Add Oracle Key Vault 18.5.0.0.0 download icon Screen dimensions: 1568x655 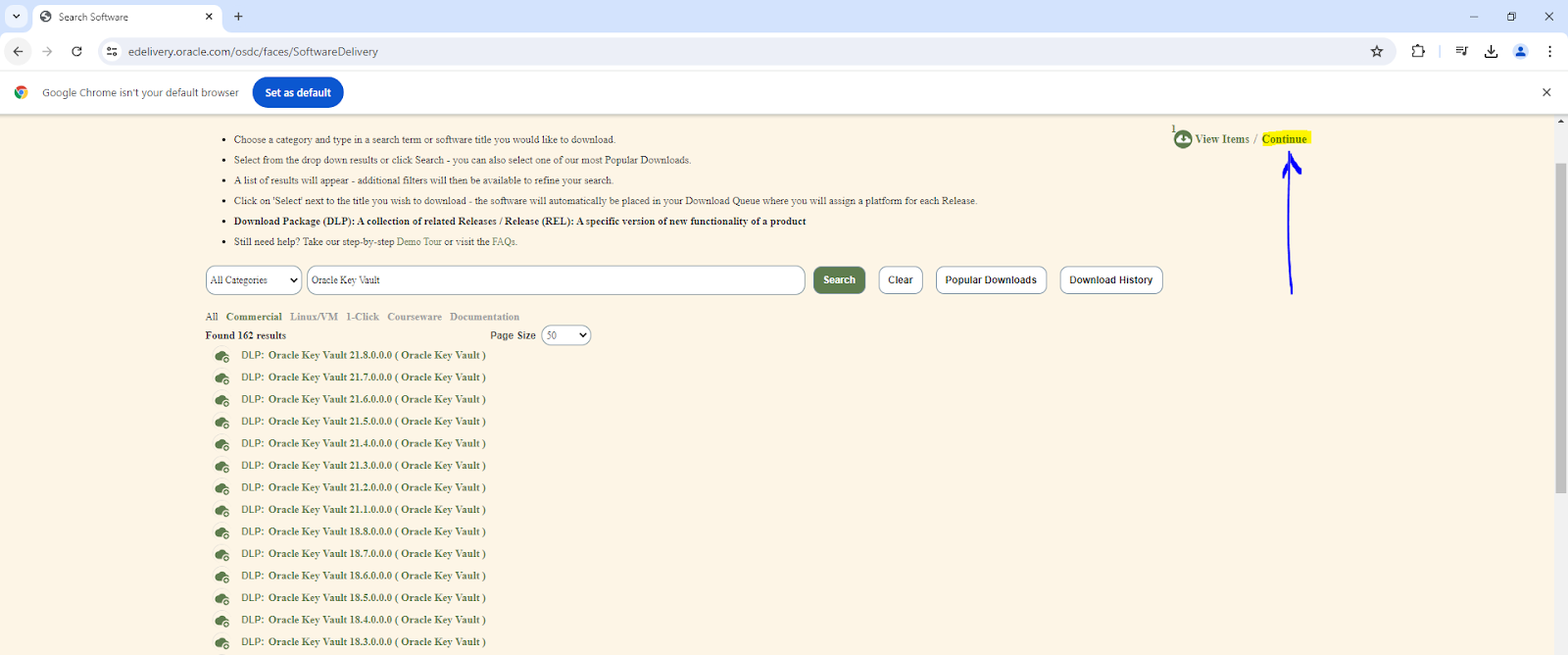click(222, 599)
